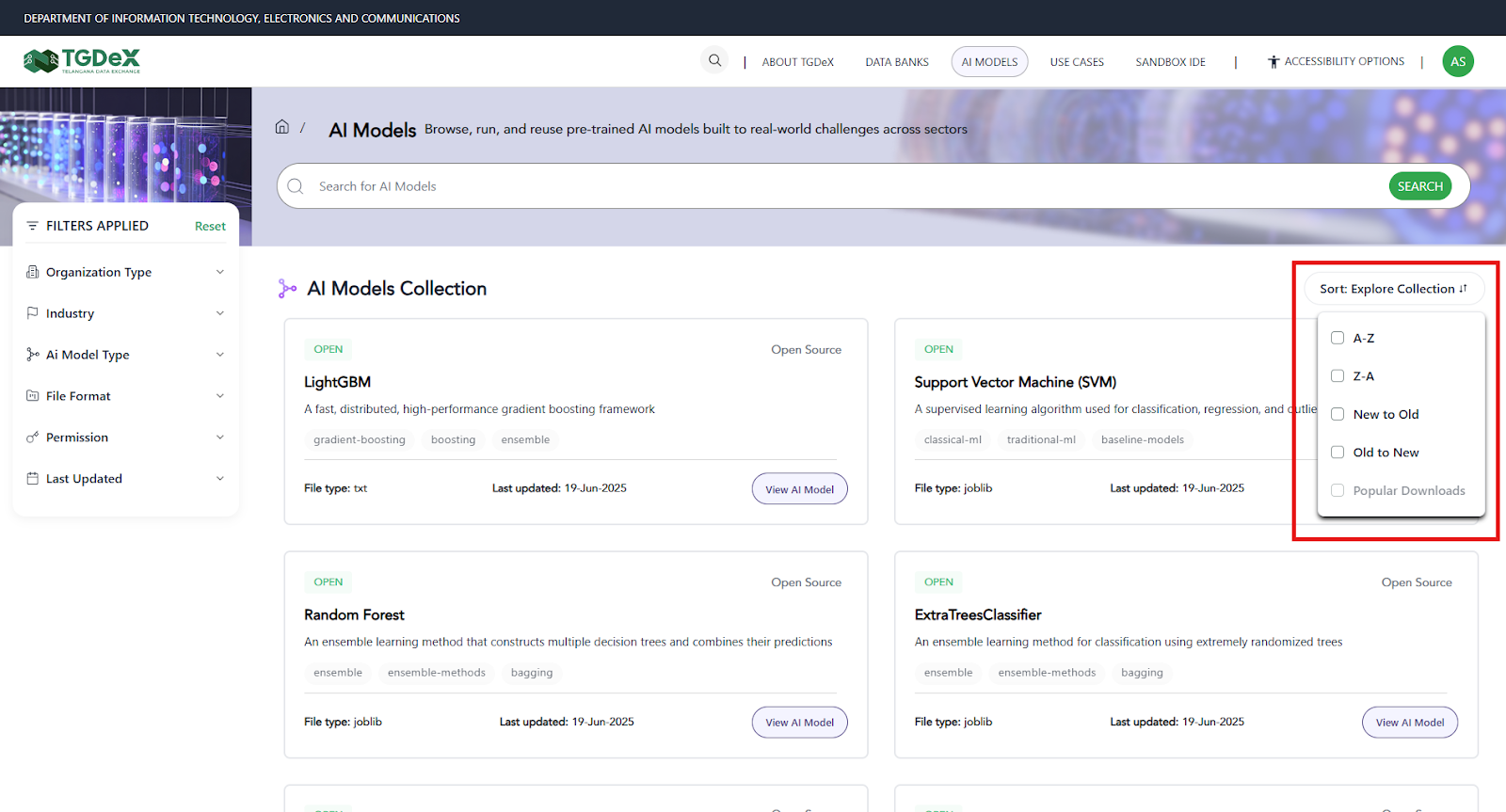This screenshot has height=812, width=1506.
Task: Select the AI MODELS nav item
Action: 989,62
